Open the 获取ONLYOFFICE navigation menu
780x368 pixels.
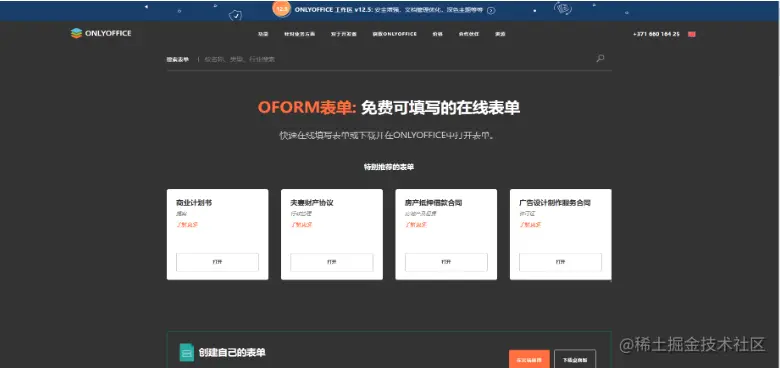(x=394, y=34)
